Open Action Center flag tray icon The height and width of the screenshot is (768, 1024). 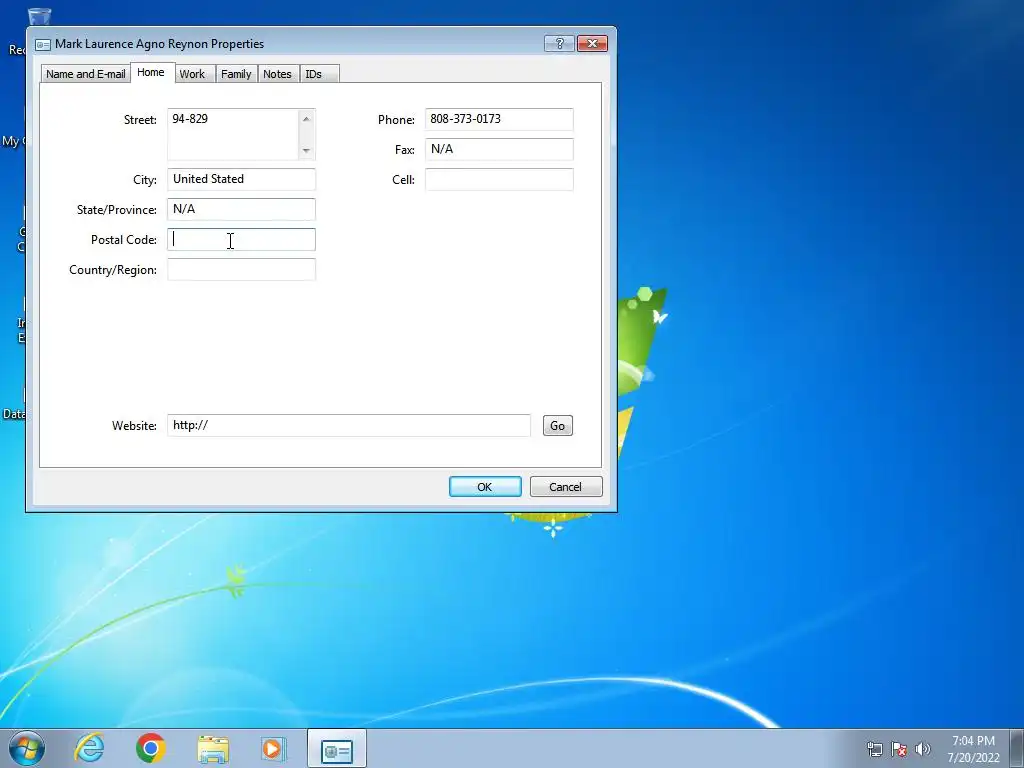coord(899,749)
